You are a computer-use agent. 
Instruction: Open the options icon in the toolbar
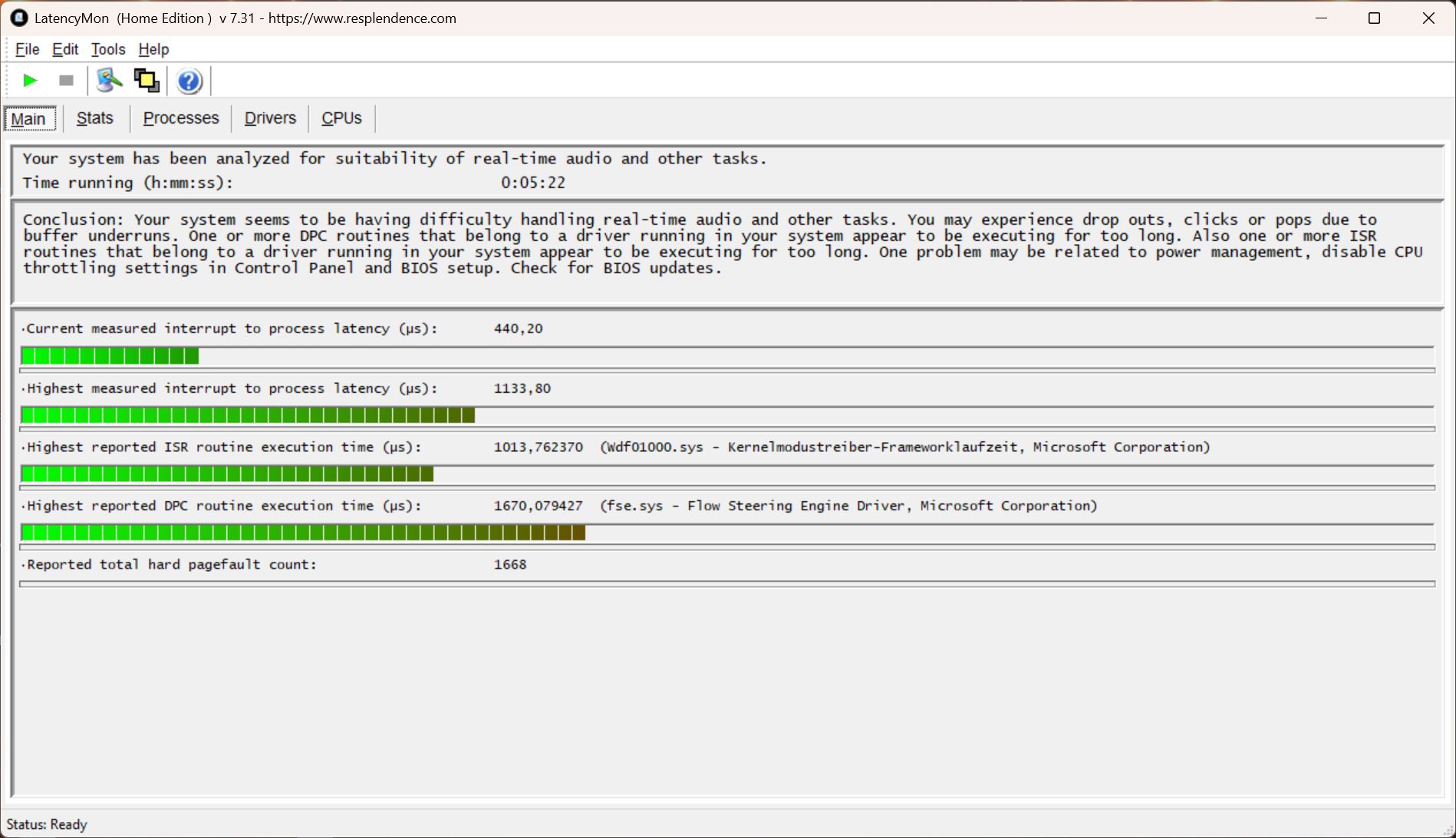(x=110, y=81)
